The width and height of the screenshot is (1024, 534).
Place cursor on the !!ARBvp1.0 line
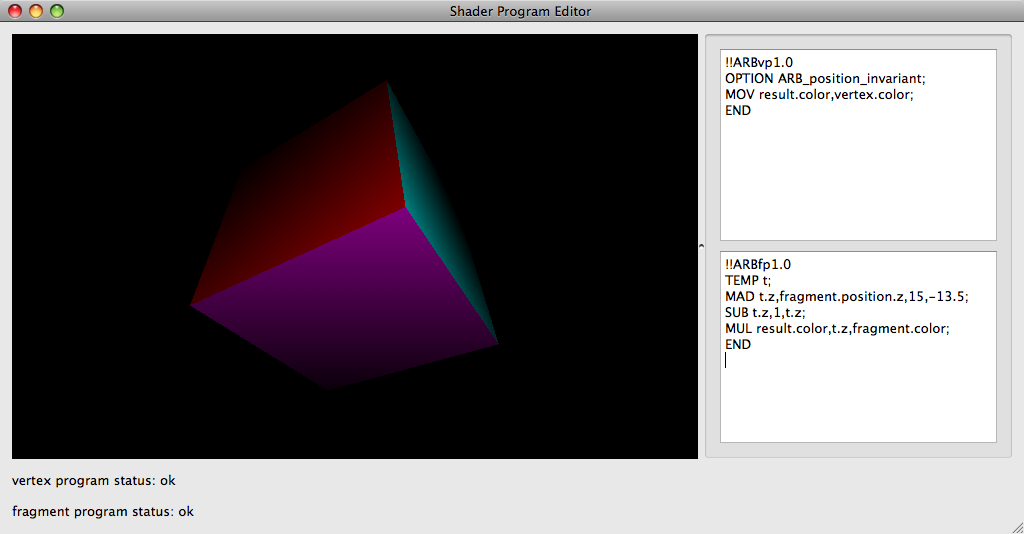click(759, 63)
